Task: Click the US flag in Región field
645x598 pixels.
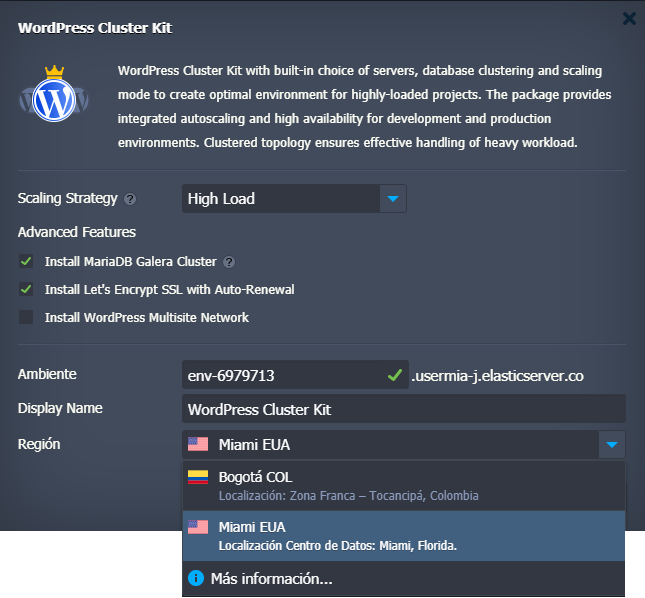Action: click(x=198, y=444)
